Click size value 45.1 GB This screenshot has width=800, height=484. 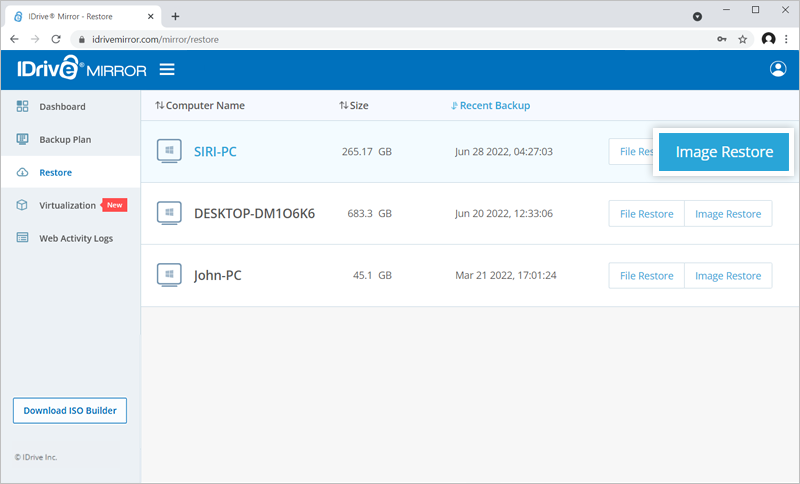coord(372,275)
